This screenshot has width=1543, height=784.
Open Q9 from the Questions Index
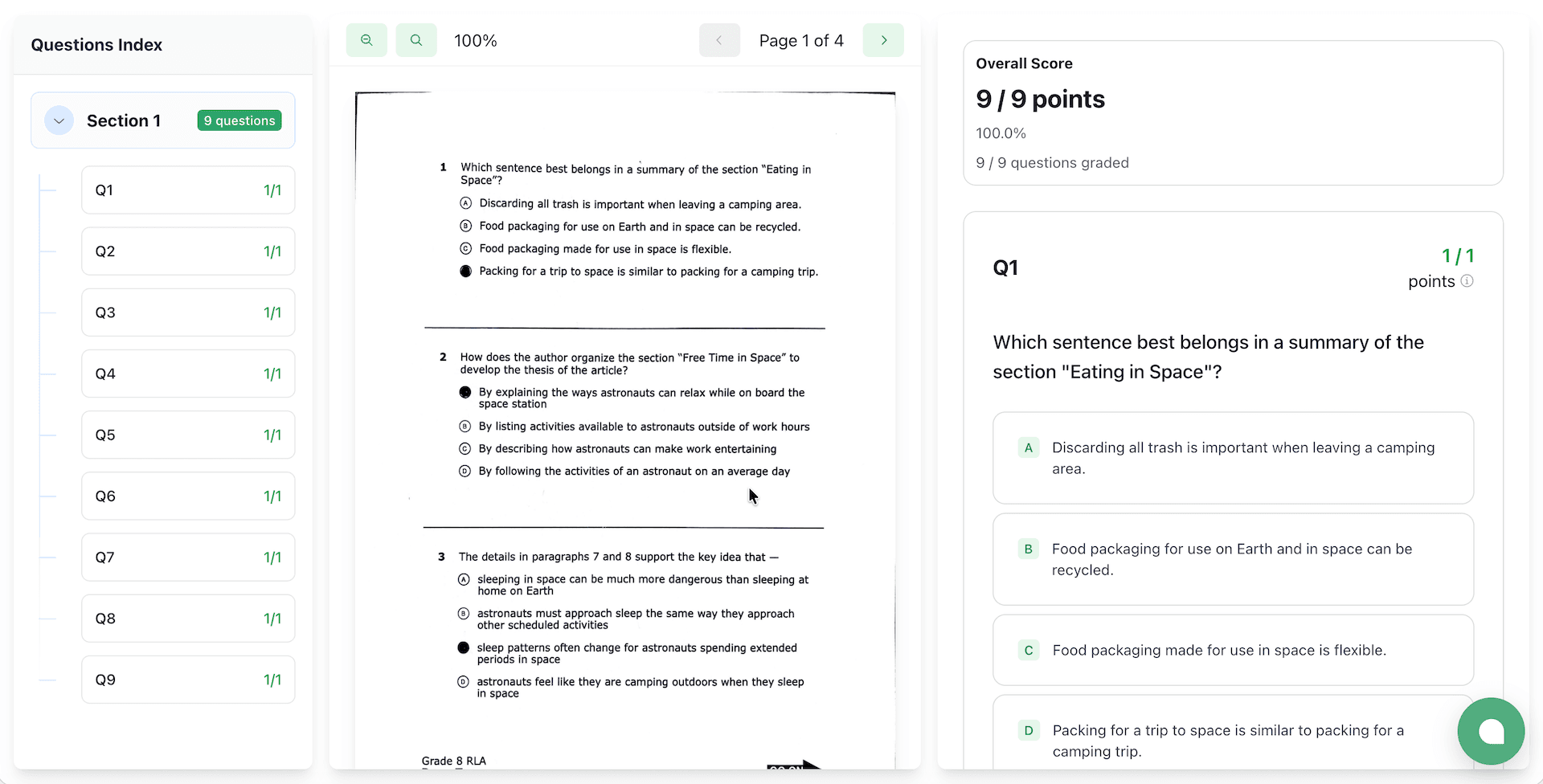(187, 679)
